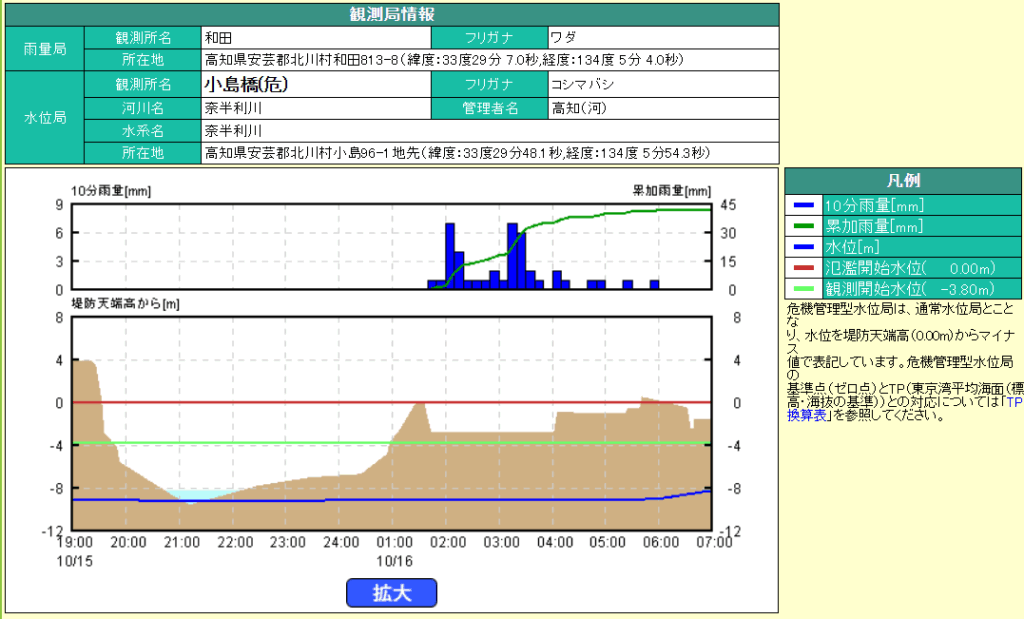Click the 高知(河) administrator name cell
This screenshot has height=619, width=1024.
pos(662,108)
